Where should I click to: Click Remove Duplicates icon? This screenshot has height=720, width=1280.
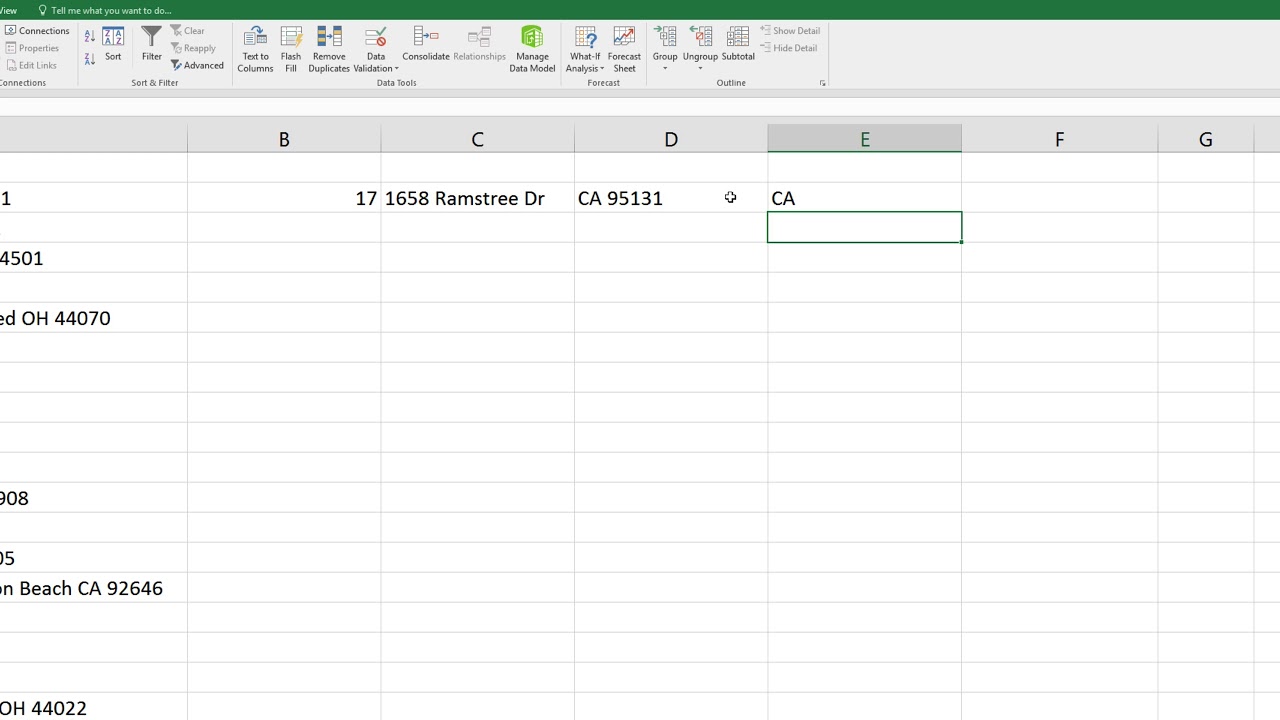[329, 49]
